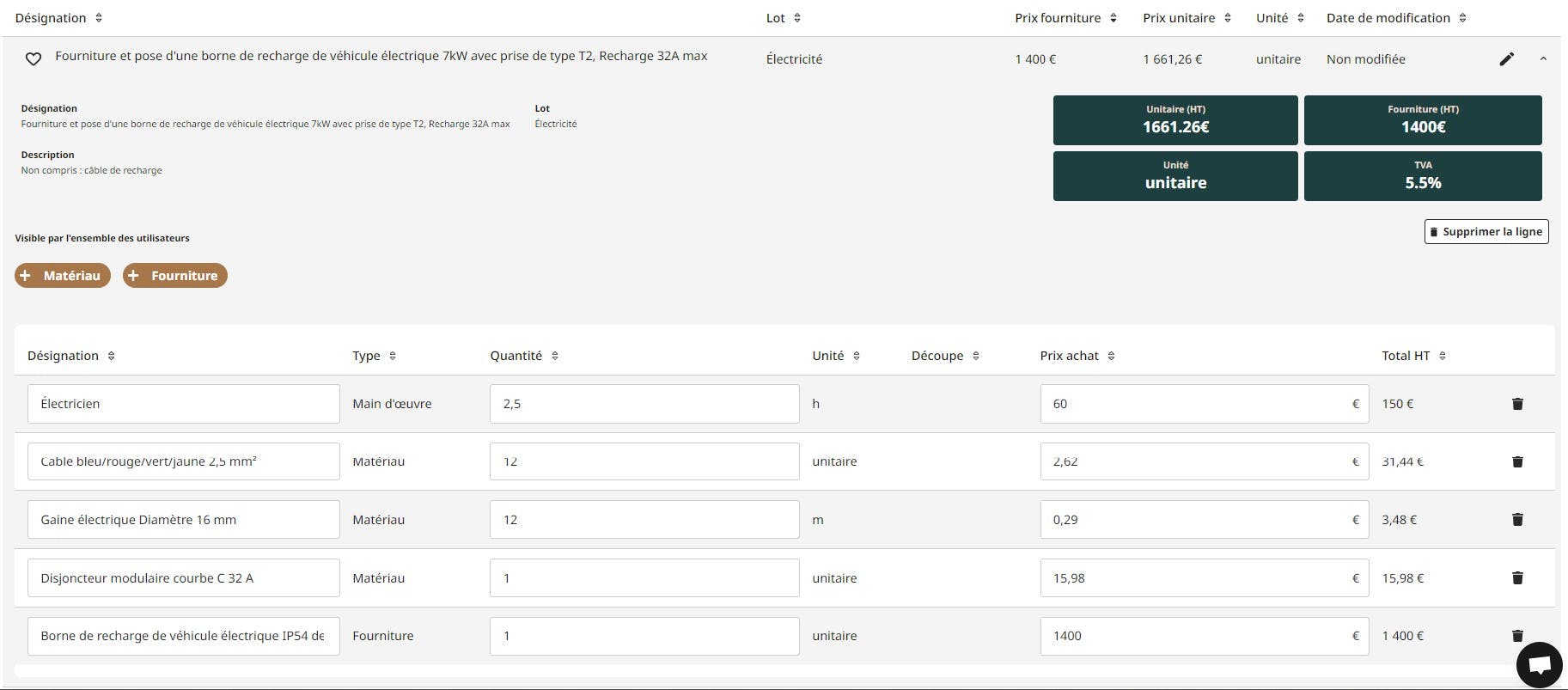This screenshot has height=690, width=1568.
Task: Sort the top table by Lot
Action: tap(783, 18)
